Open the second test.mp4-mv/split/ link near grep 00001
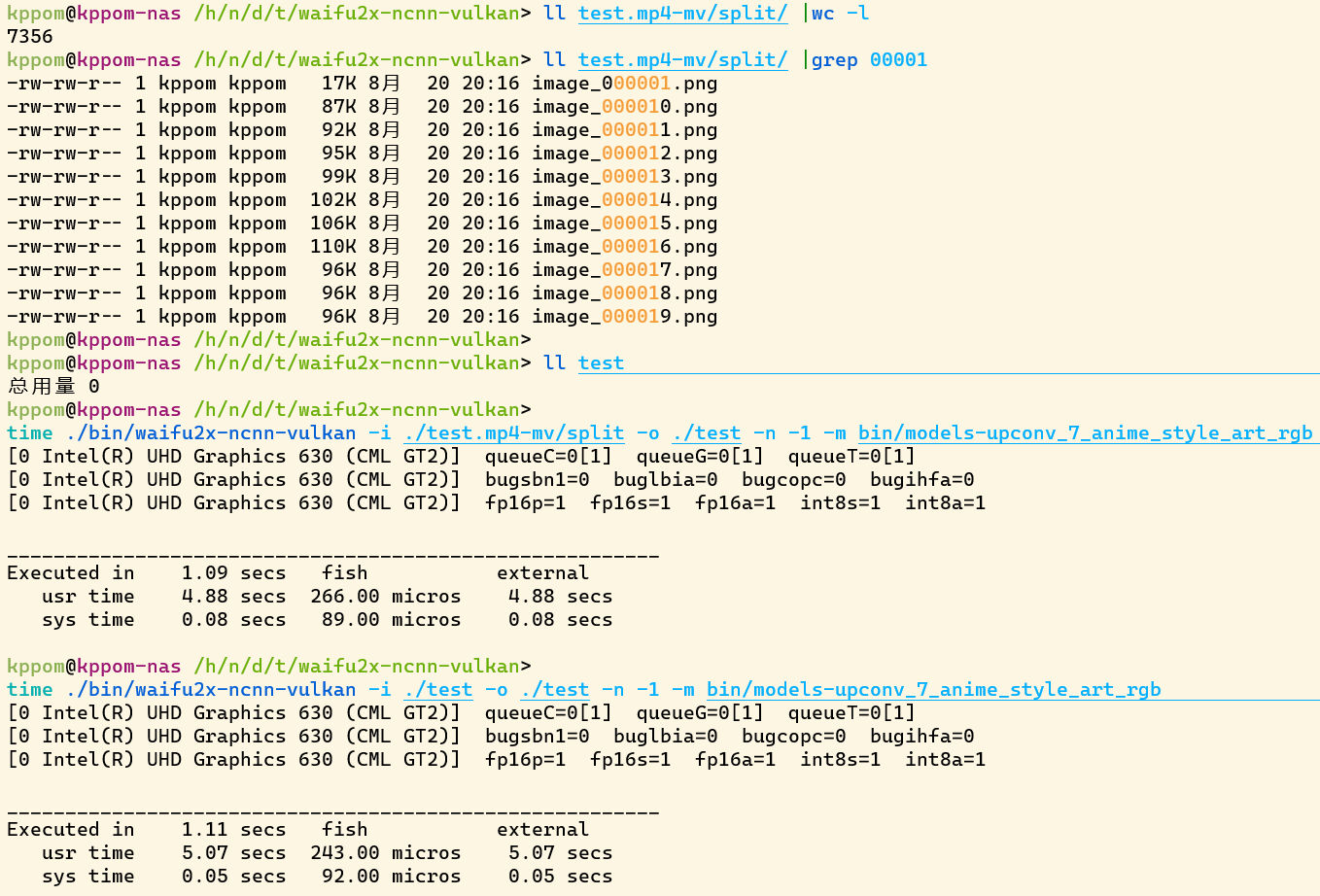 click(682, 59)
